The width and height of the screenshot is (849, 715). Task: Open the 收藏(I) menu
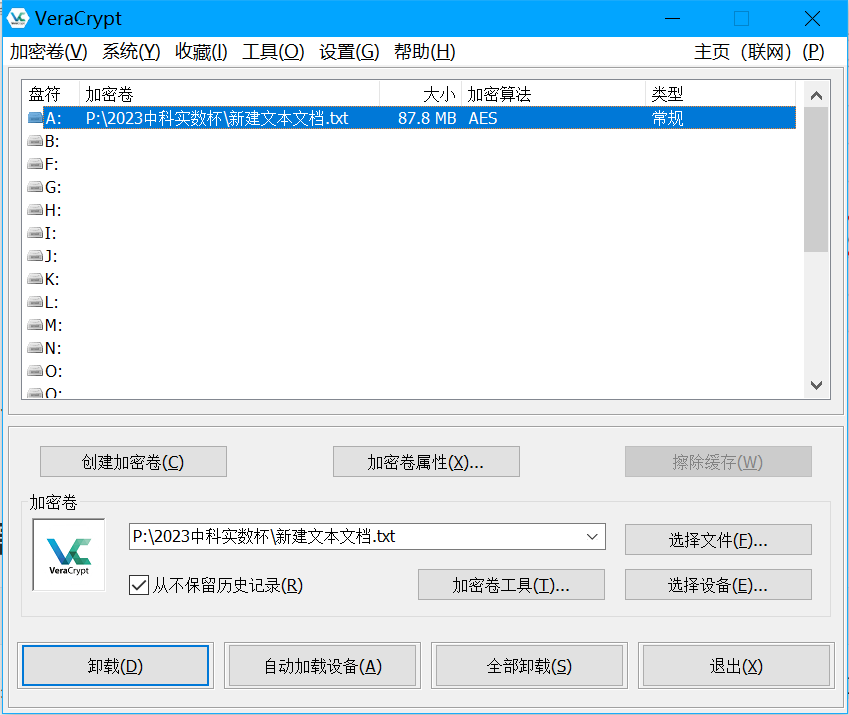tap(201, 52)
